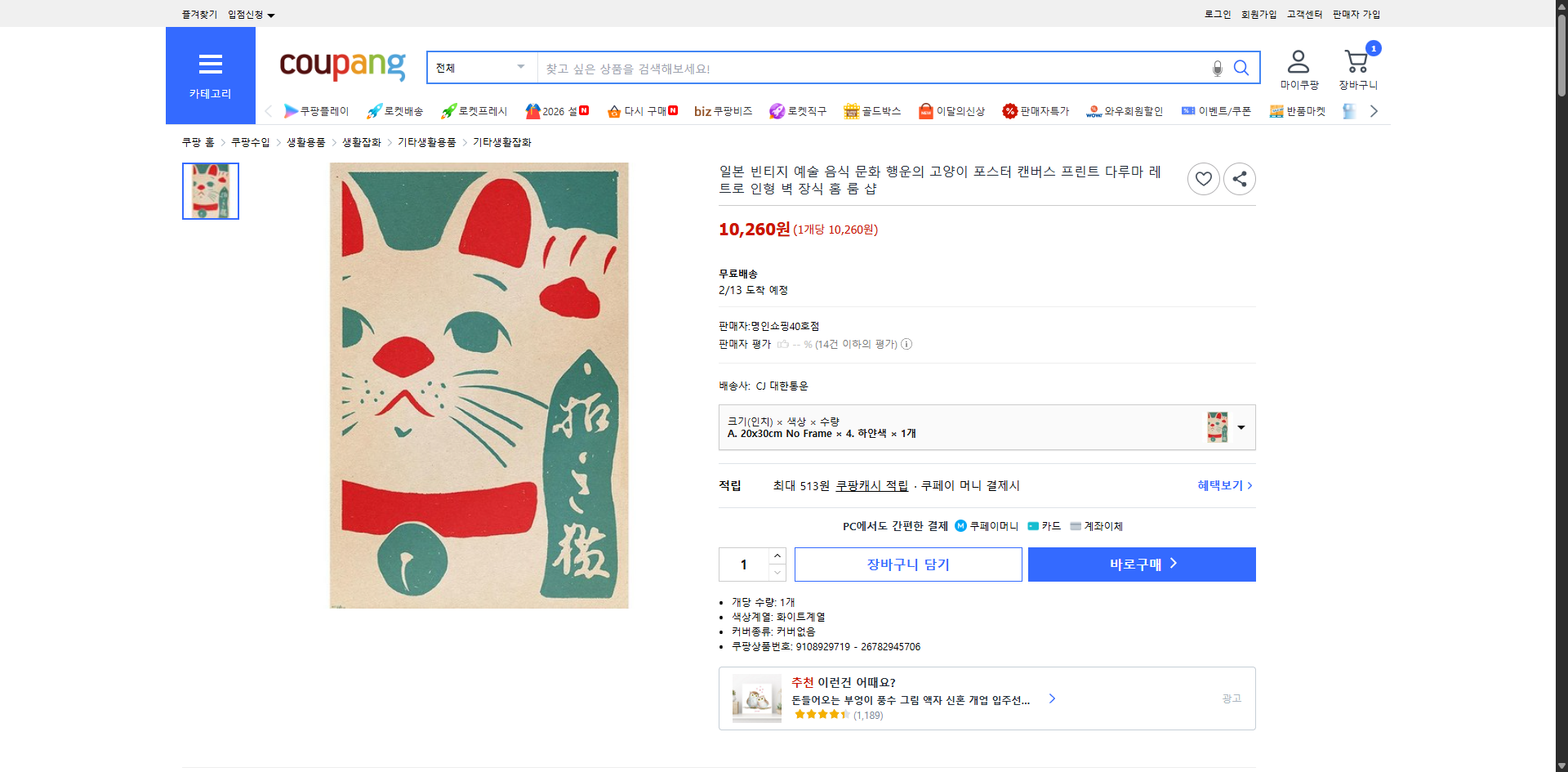
Task: Select the 카드 payment option
Action: coord(1045,526)
